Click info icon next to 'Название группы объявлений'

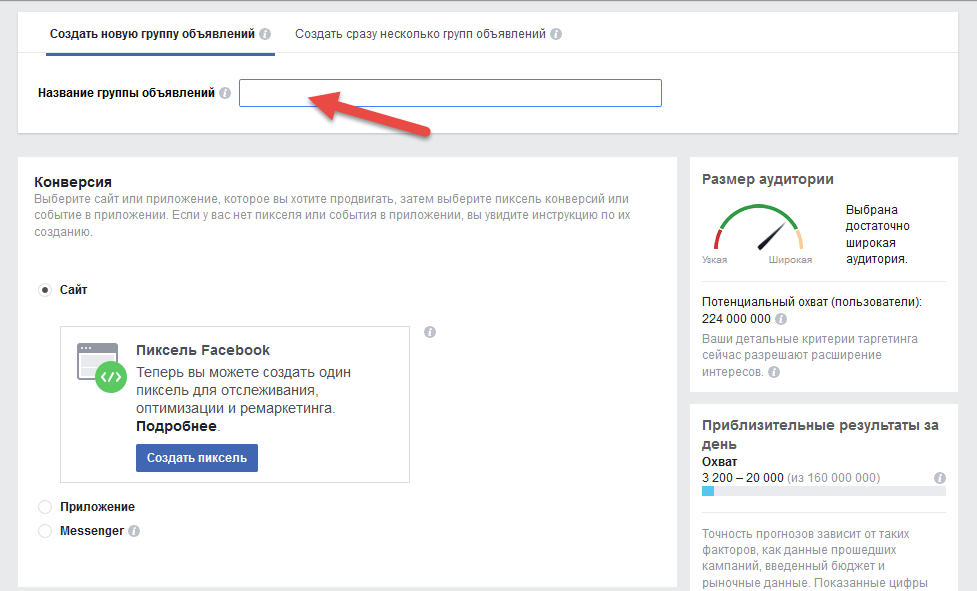(x=225, y=93)
